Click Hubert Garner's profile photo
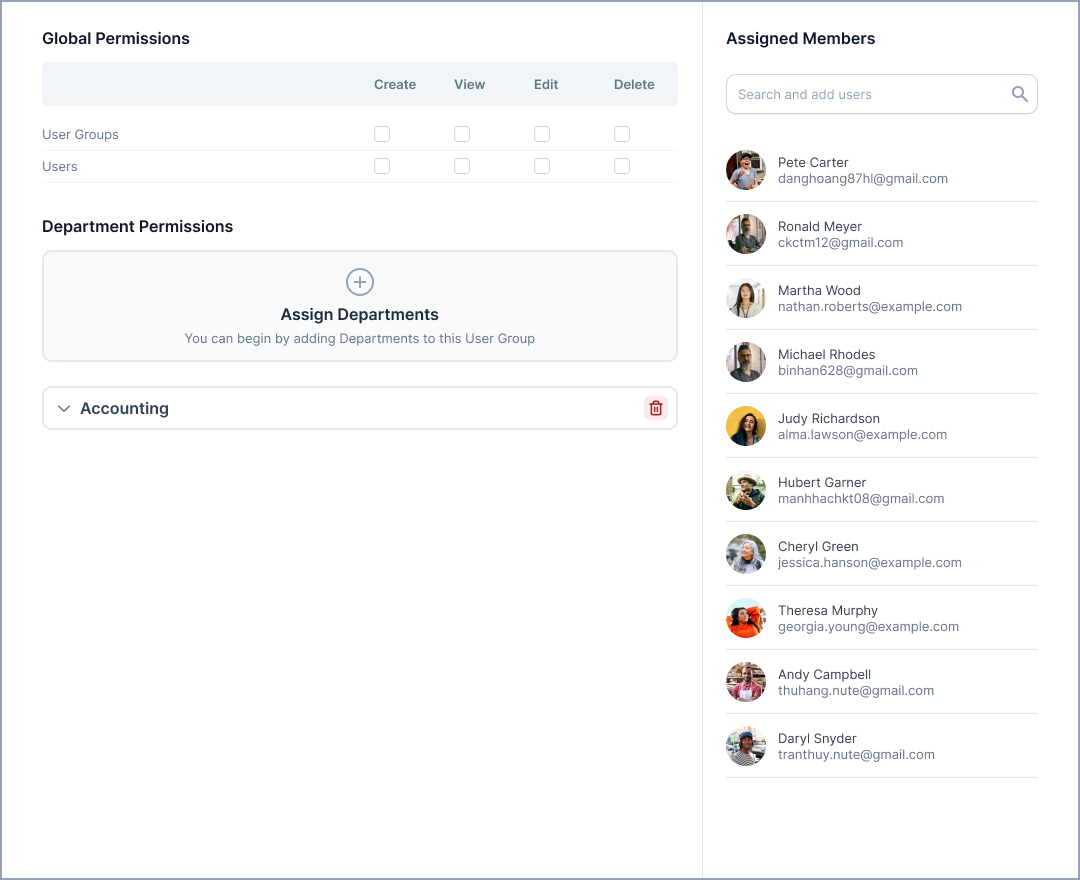The image size is (1080, 880). (746, 490)
